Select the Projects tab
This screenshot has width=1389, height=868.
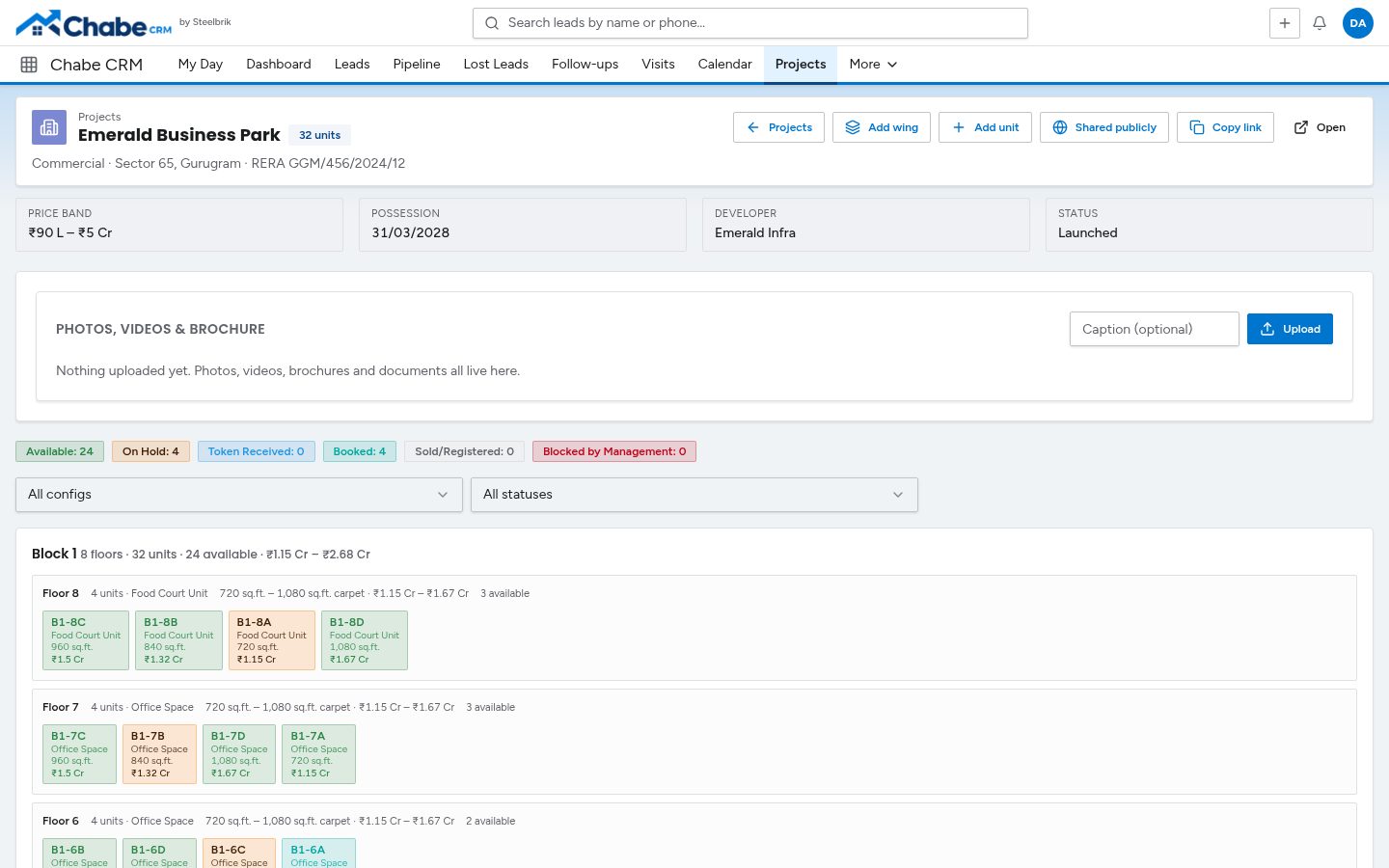tap(801, 65)
